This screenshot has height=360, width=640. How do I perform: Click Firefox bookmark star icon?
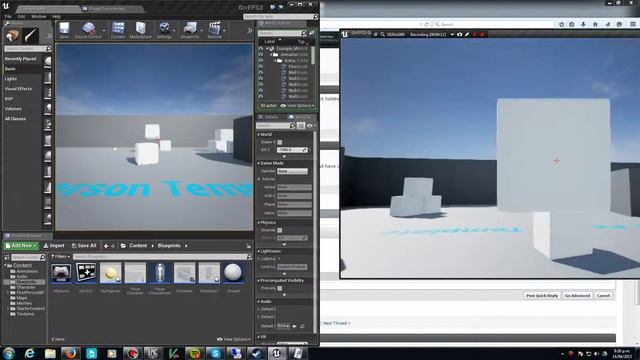coord(562,24)
